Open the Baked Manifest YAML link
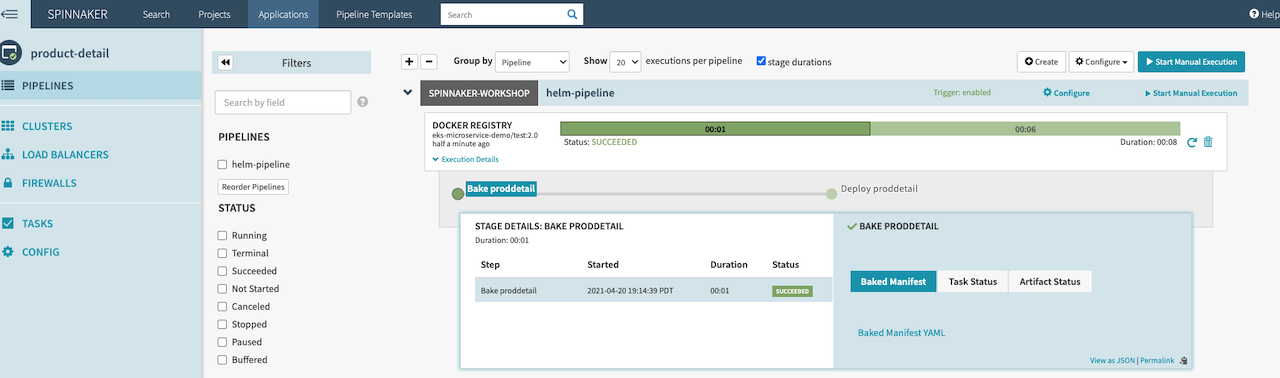This screenshot has width=1280, height=378. (901, 333)
